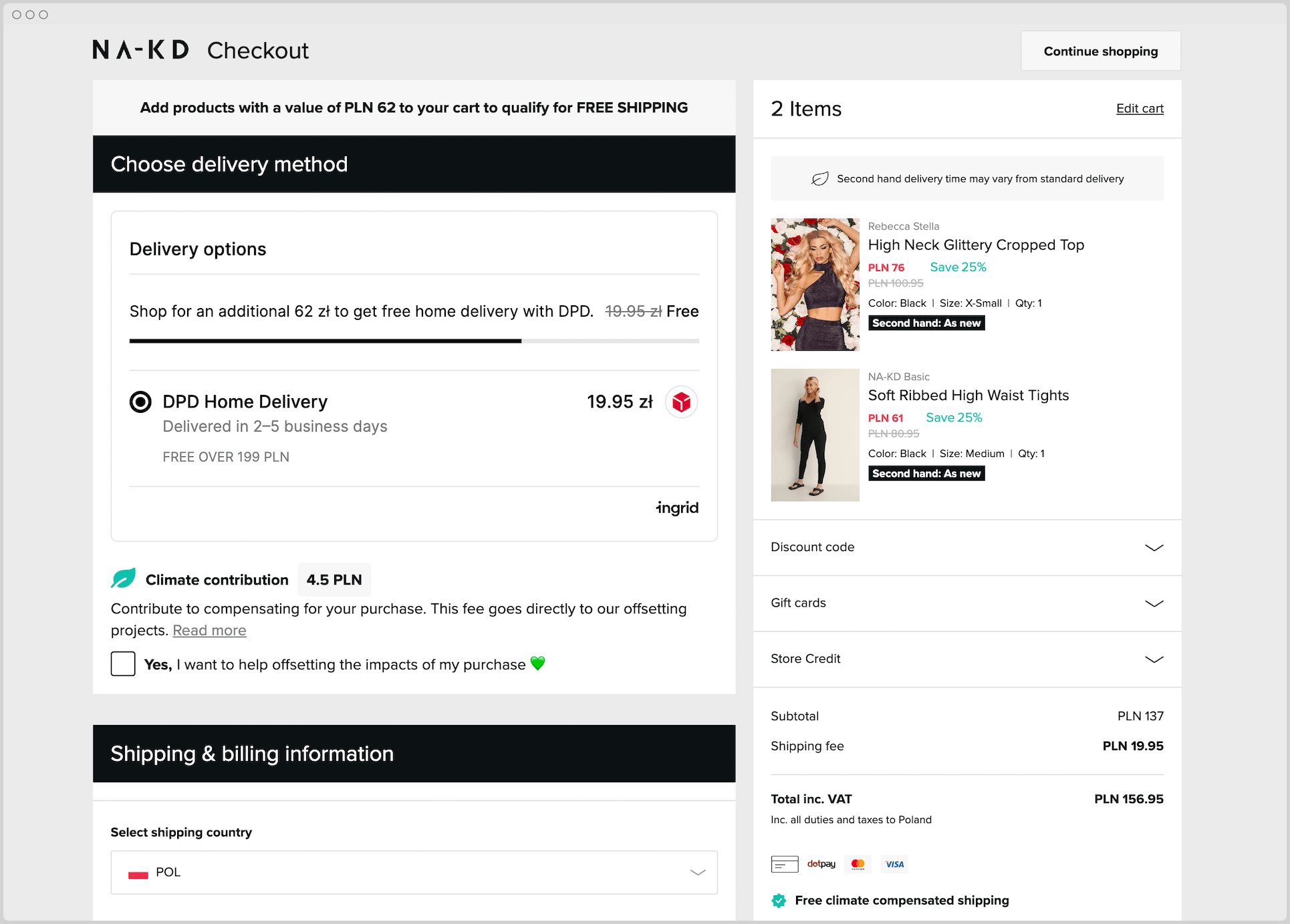Click the Mastercard payment icon

pos(858,864)
